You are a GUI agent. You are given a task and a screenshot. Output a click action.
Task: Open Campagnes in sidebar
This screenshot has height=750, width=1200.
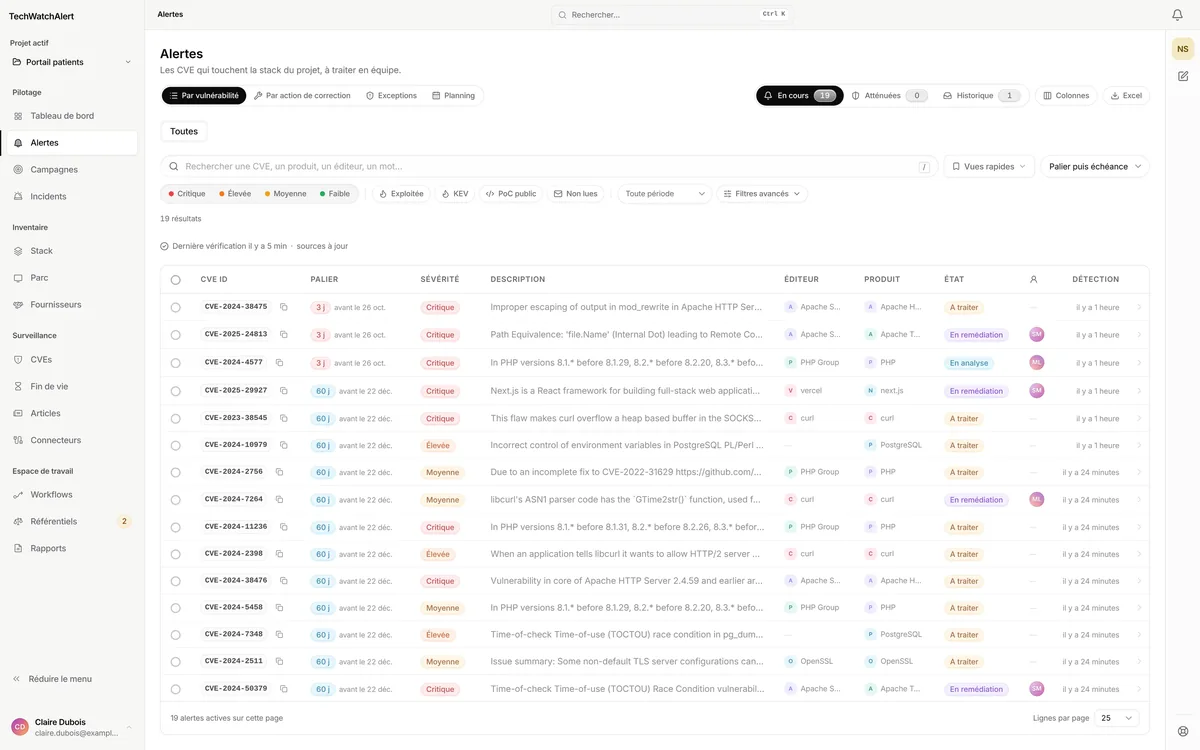[x=70, y=169]
